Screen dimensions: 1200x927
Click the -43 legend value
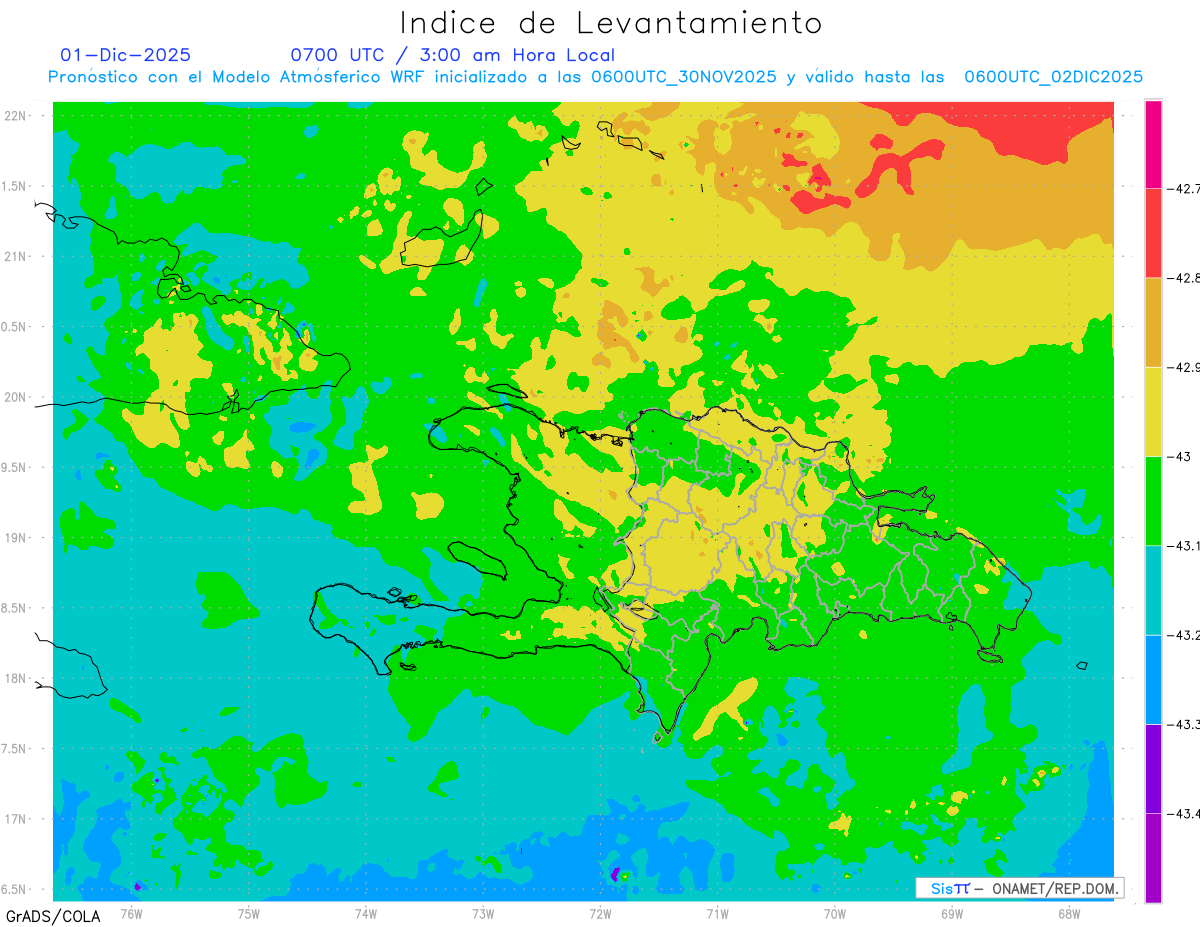[x=1178, y=456]
